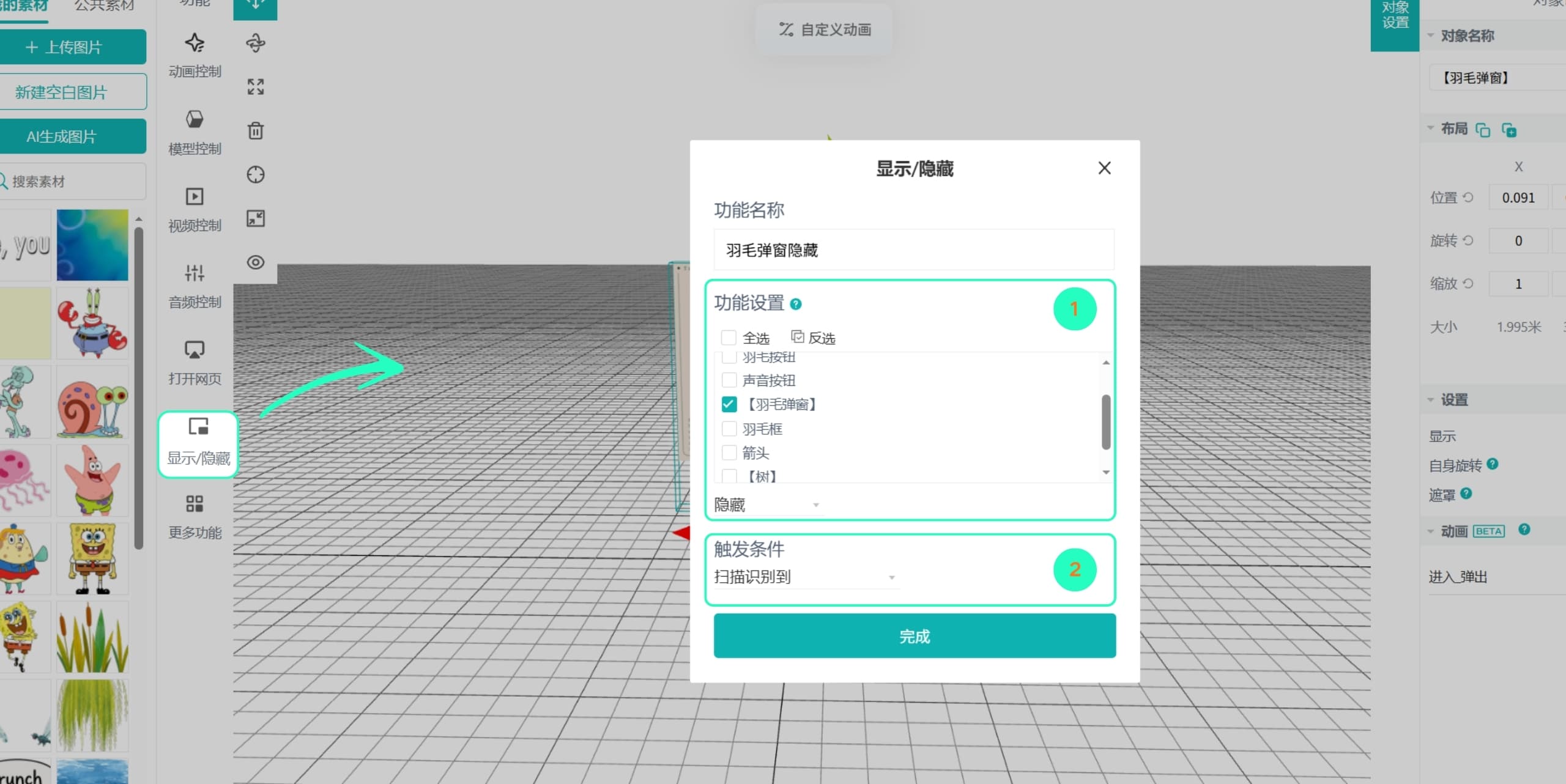Click the 反选 invert selection option

point(813,338)
